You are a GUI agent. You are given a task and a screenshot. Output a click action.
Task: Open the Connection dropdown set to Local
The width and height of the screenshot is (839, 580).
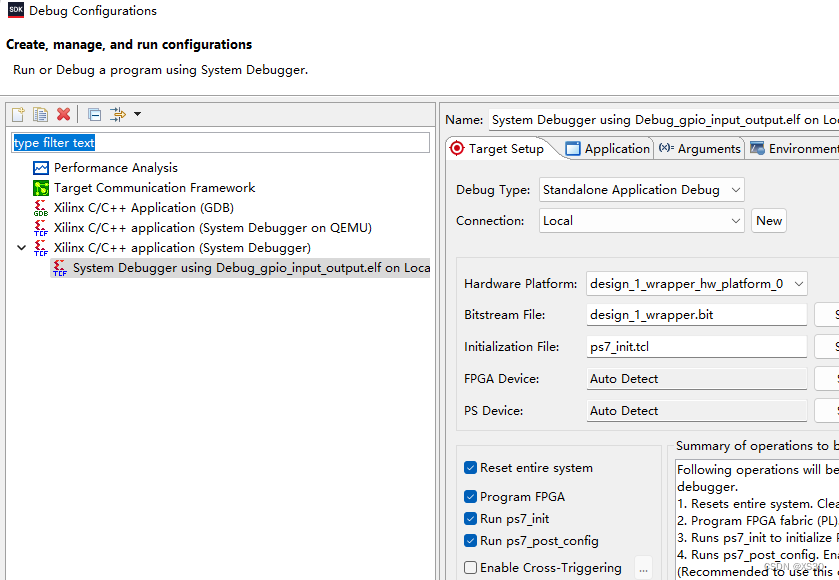tap(641, 221)
